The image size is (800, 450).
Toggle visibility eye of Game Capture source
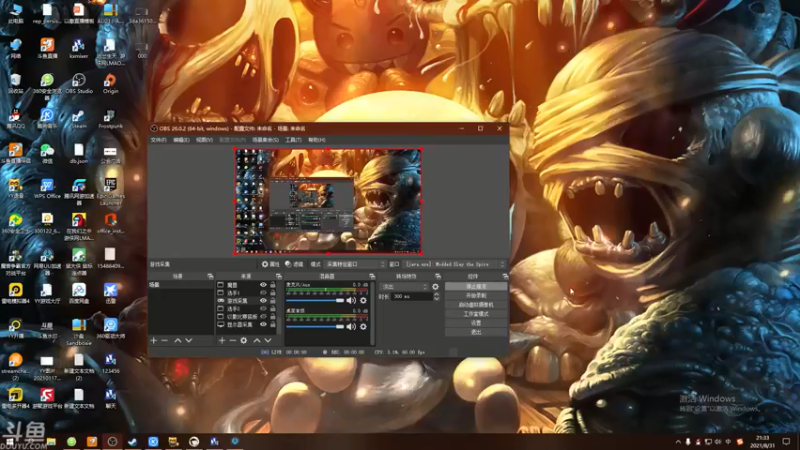(x=263, y=301)
